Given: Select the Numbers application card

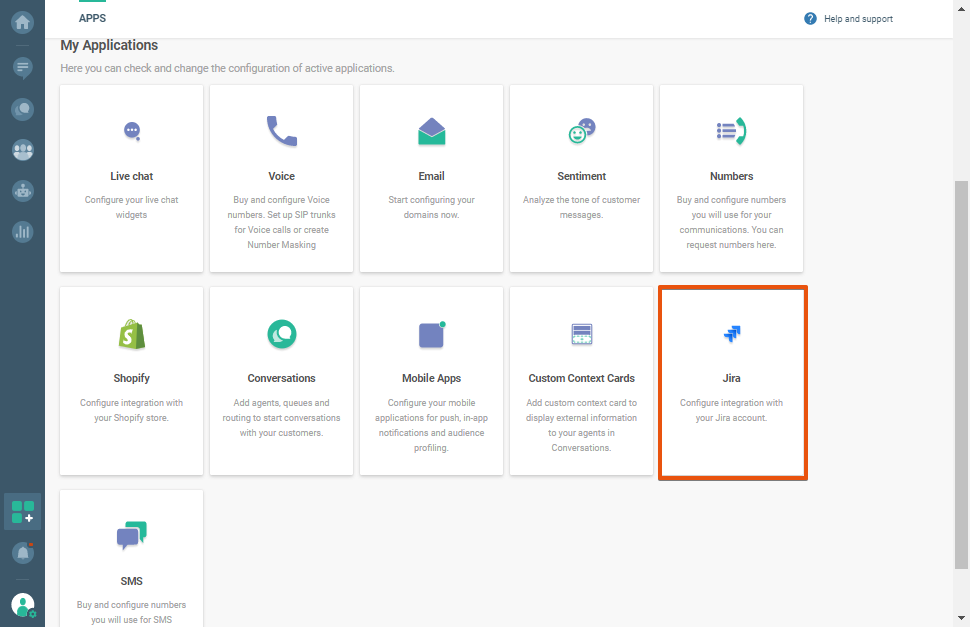Looking at the screenshot, I should 731,178.
